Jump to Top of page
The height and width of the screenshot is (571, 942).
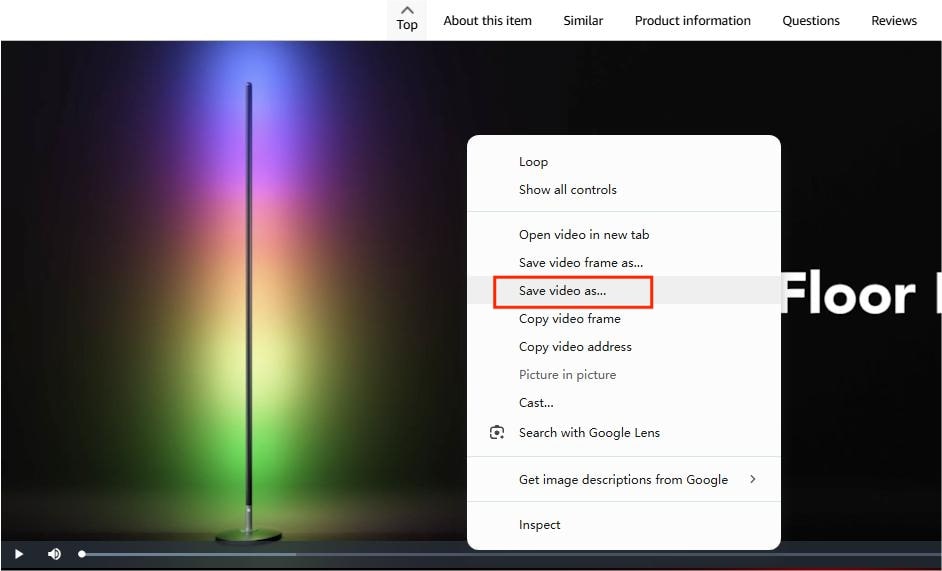pos(407,19)
